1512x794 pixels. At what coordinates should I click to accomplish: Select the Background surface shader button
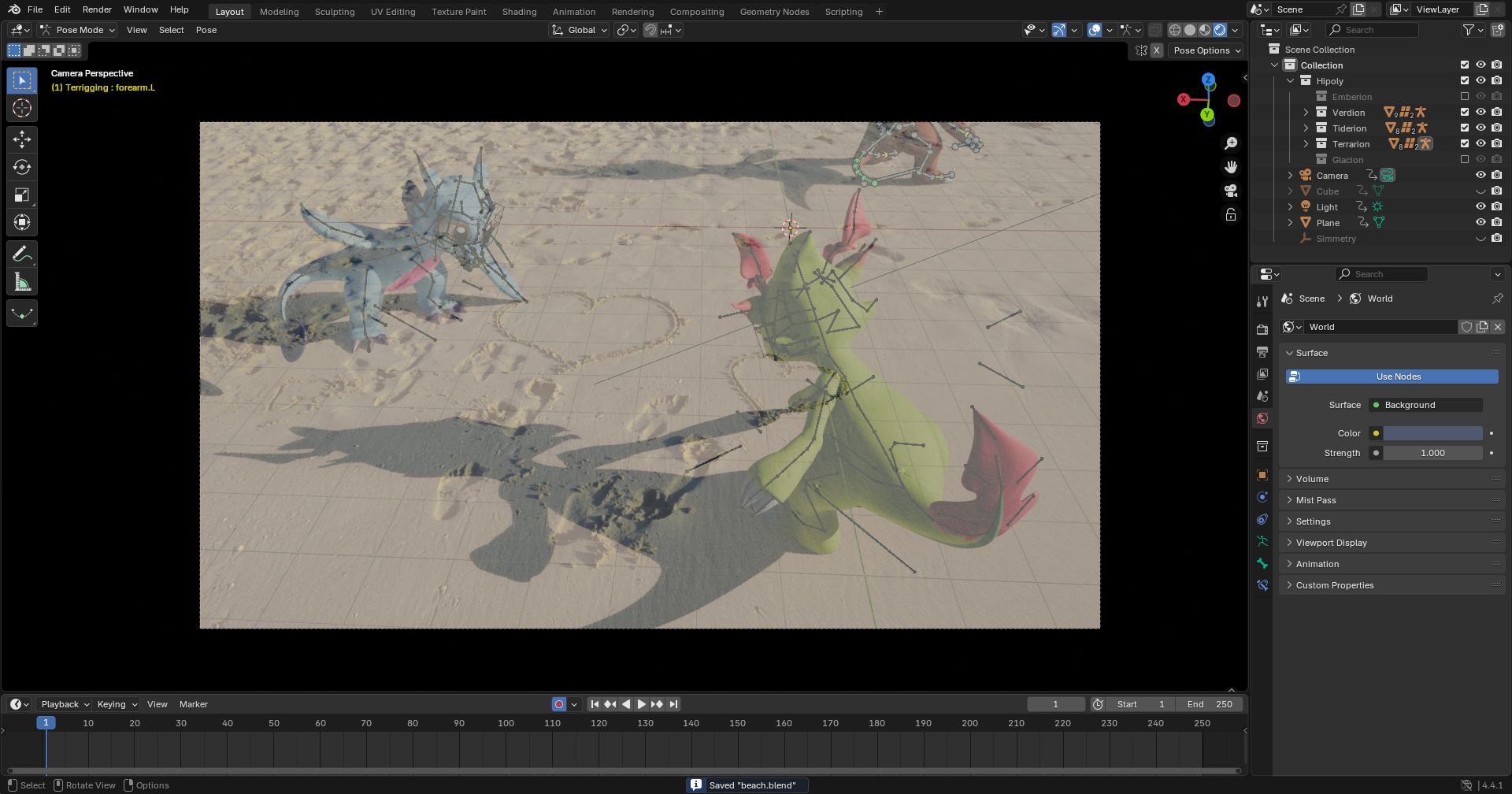tap(1425, 405)
